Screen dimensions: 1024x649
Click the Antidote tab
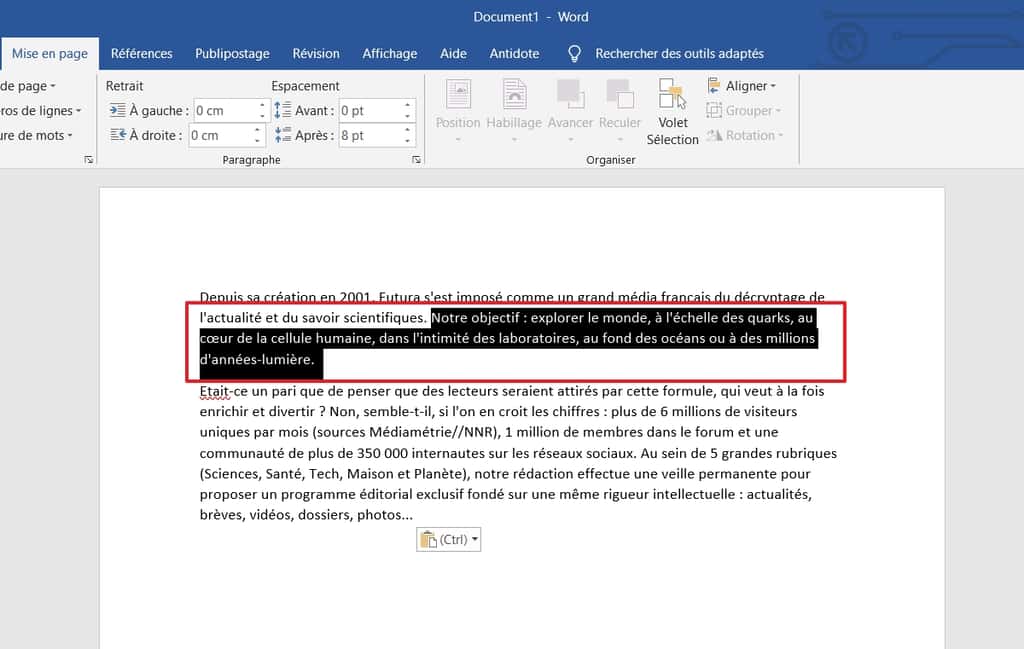(514, 54)
